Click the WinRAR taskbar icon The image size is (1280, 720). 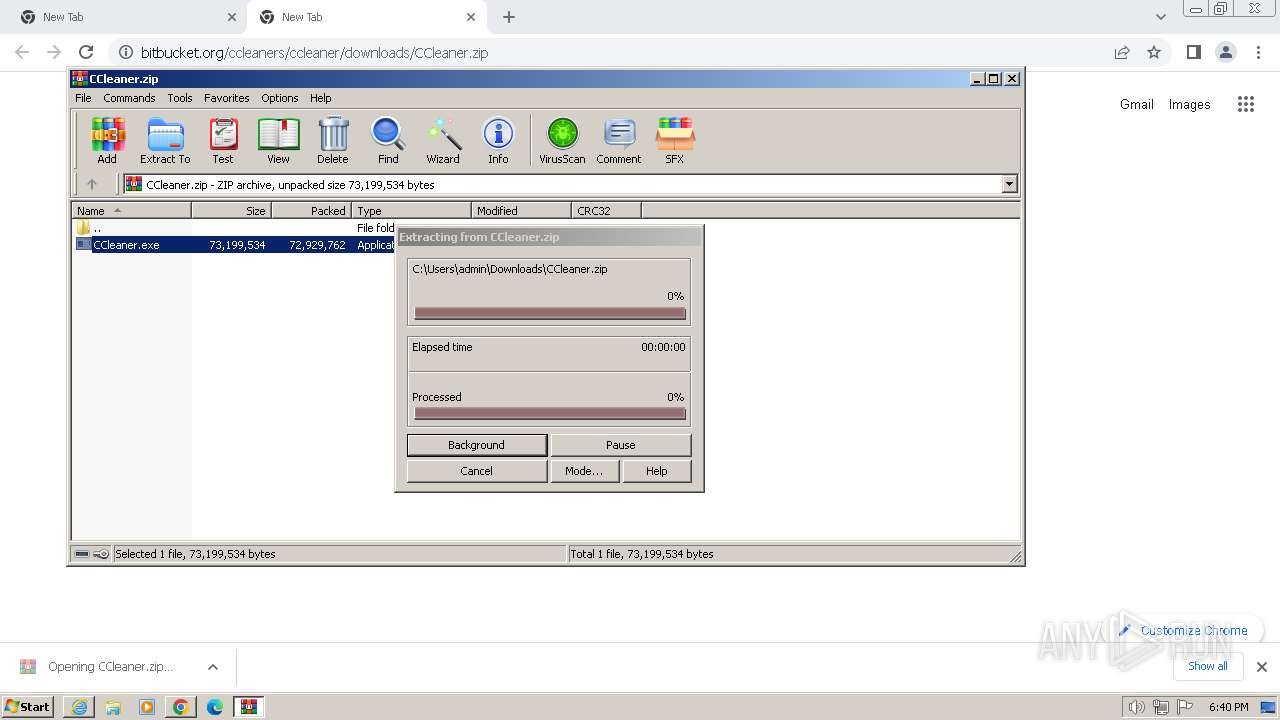[x=249, y=707]
